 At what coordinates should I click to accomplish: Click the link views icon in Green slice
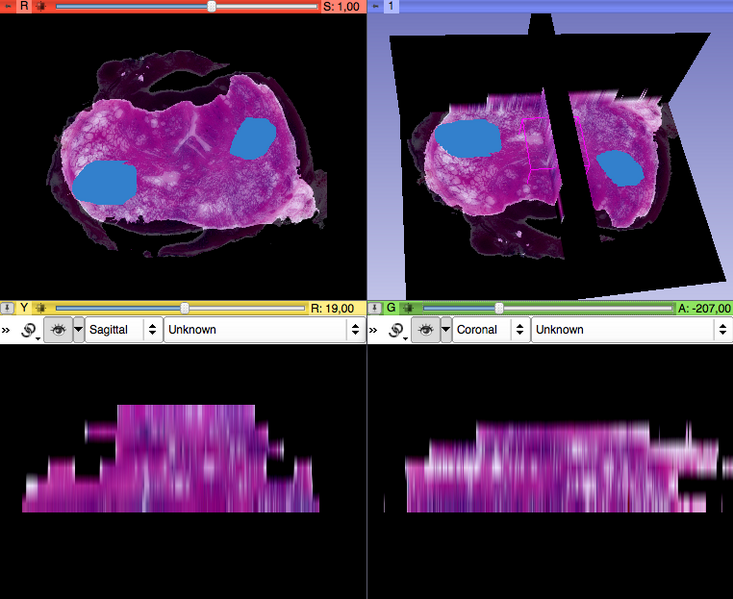pos(396,330)
